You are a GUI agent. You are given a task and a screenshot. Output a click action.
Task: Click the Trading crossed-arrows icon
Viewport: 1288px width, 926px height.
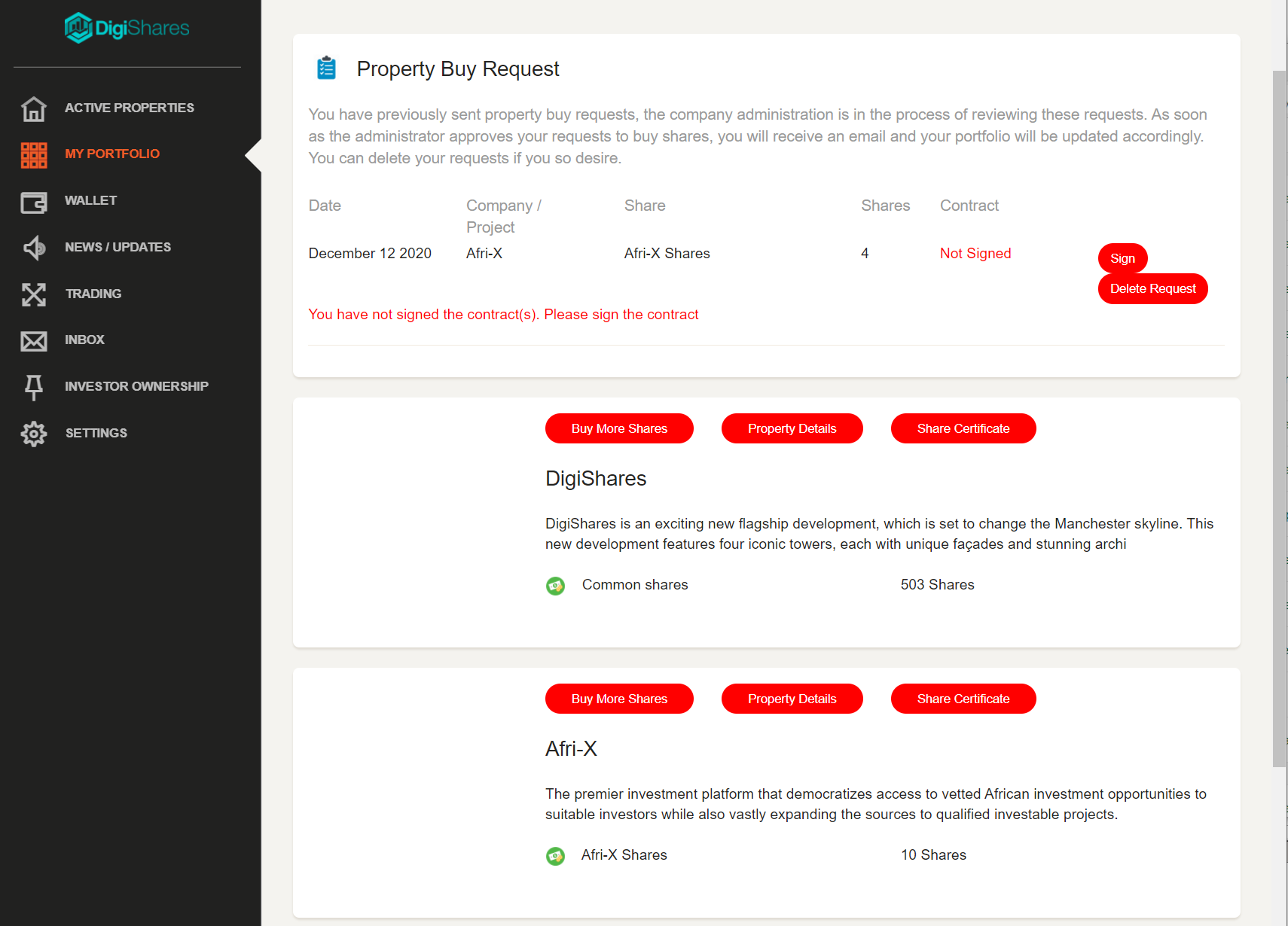(34, 294)
